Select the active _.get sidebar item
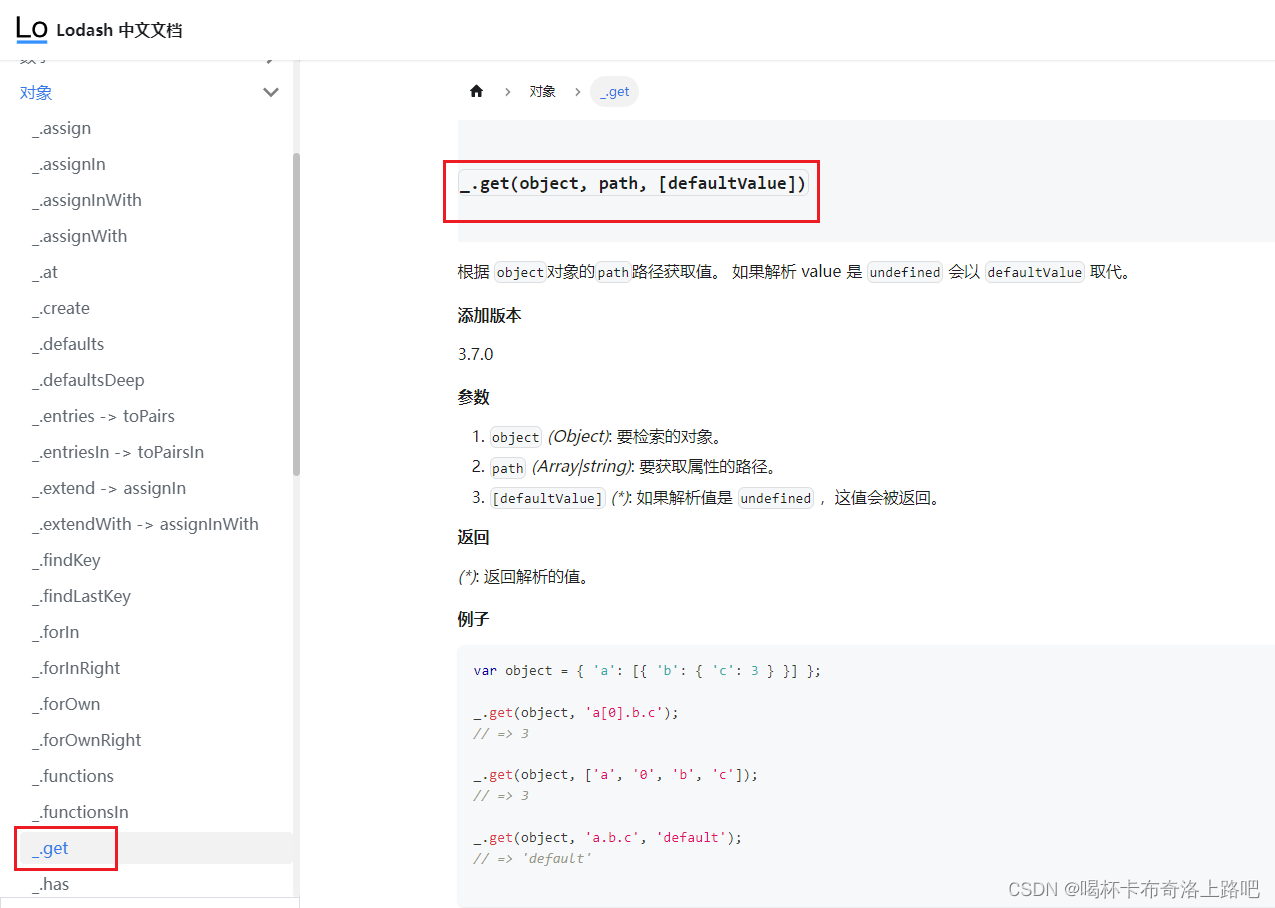The image size is (1275, 908). tap(50, 848)
